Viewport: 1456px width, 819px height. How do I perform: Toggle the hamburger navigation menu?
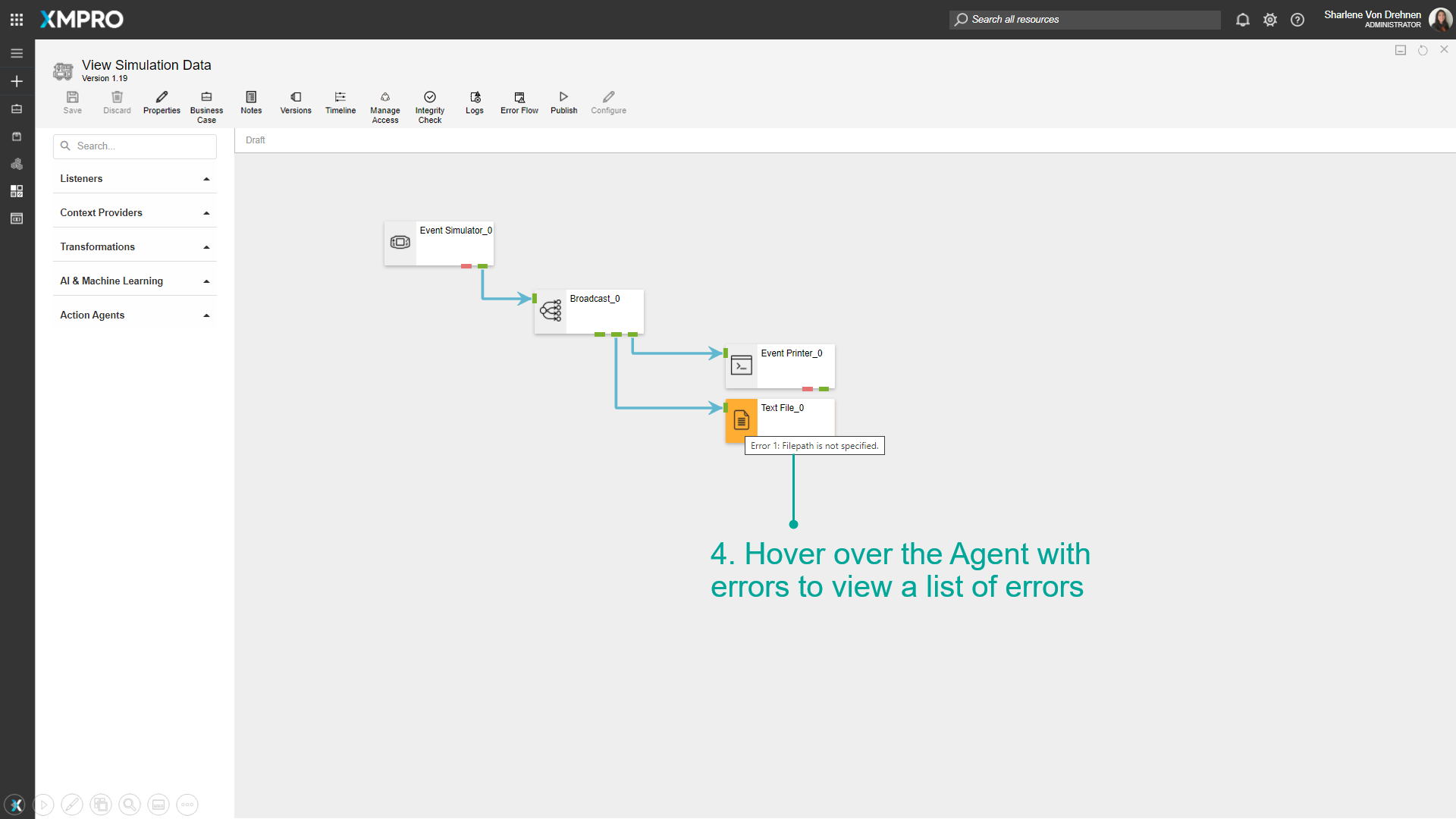17,54
